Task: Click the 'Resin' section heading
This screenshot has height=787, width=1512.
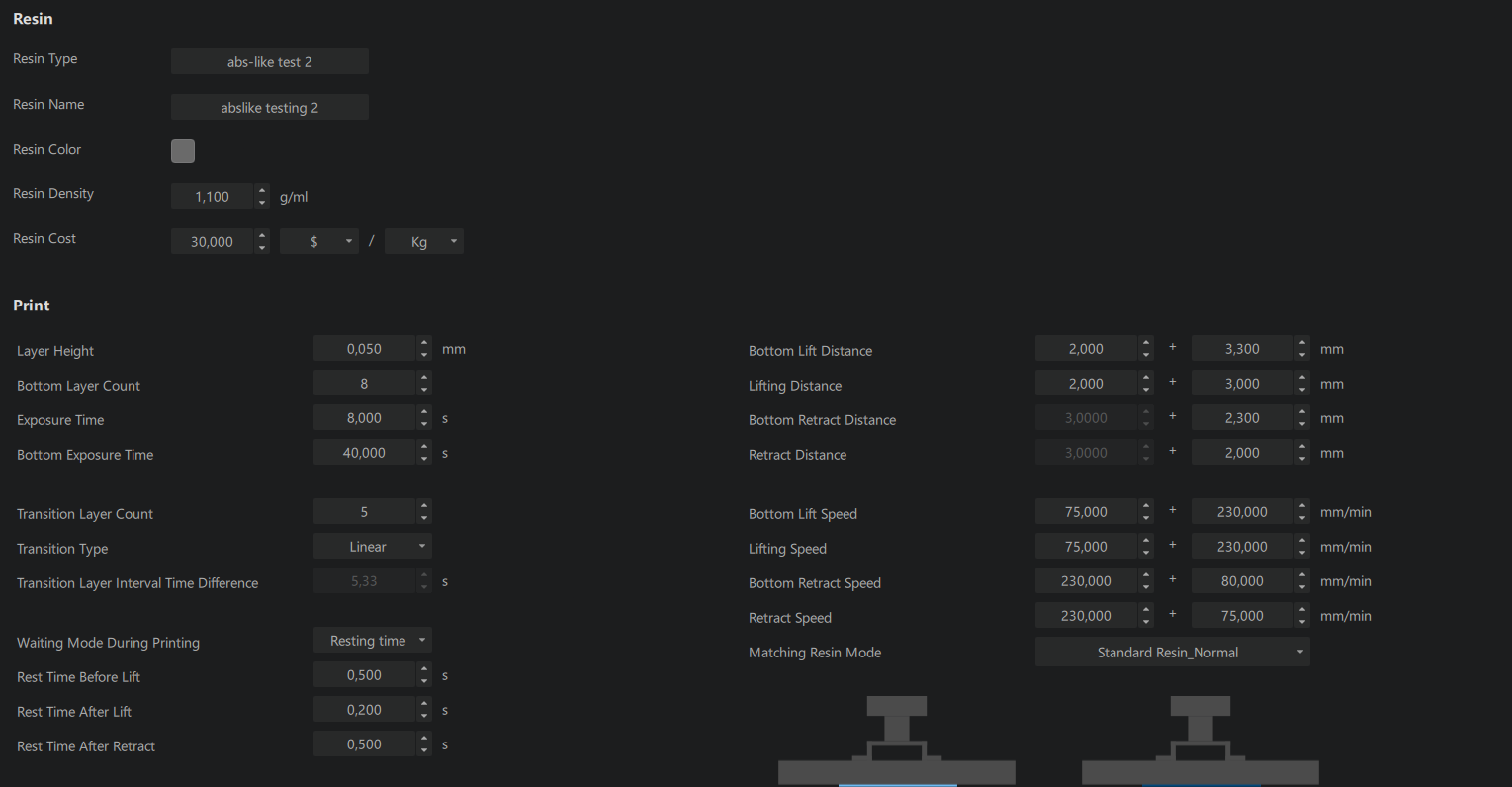Action: point(33,19)
